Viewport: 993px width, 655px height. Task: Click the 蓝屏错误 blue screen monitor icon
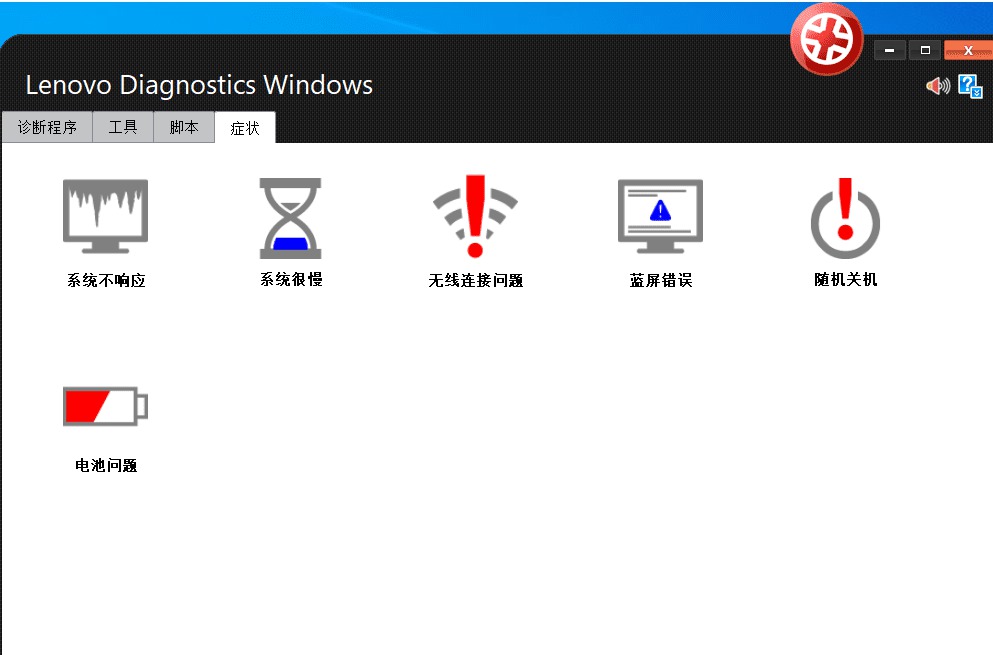pyautogui.click(x=661, y=216)
